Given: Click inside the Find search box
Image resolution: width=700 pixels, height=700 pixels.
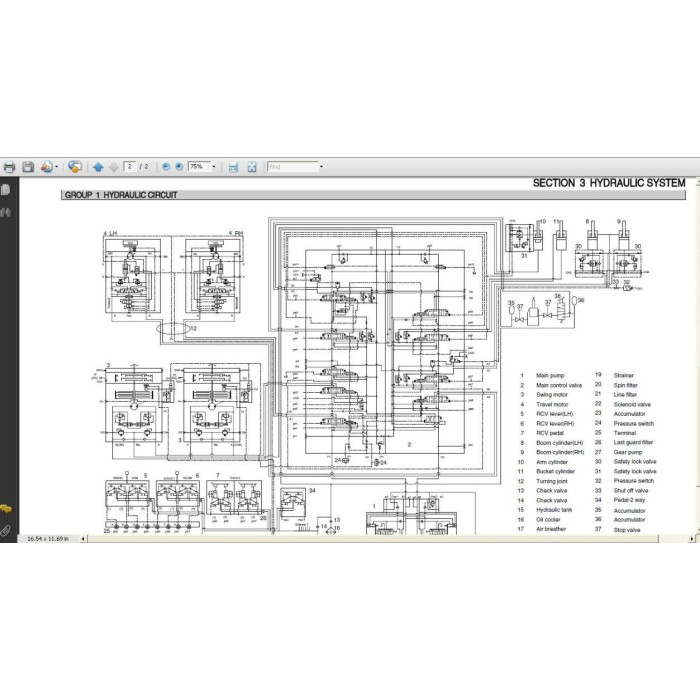Looking at the screenshot, I should pyautogui.click(x=292, y=167).
